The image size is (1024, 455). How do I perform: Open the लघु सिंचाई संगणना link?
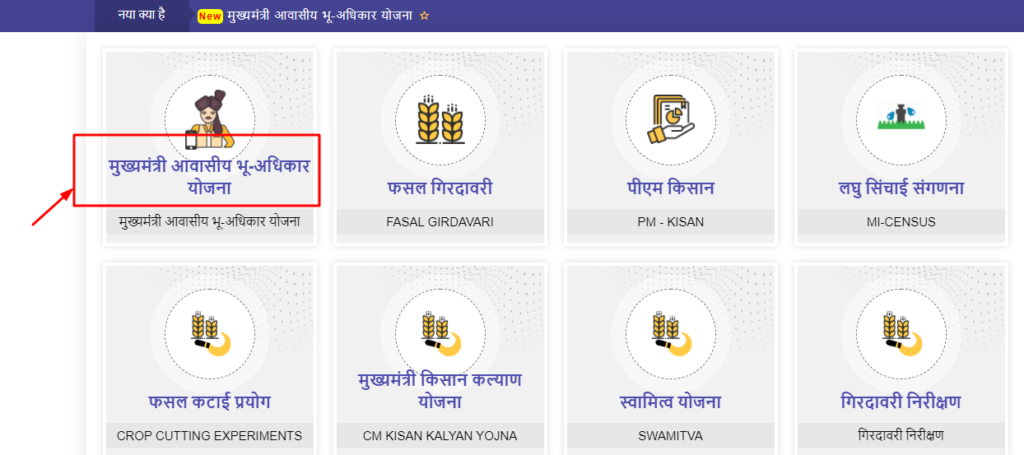point(901,189)
